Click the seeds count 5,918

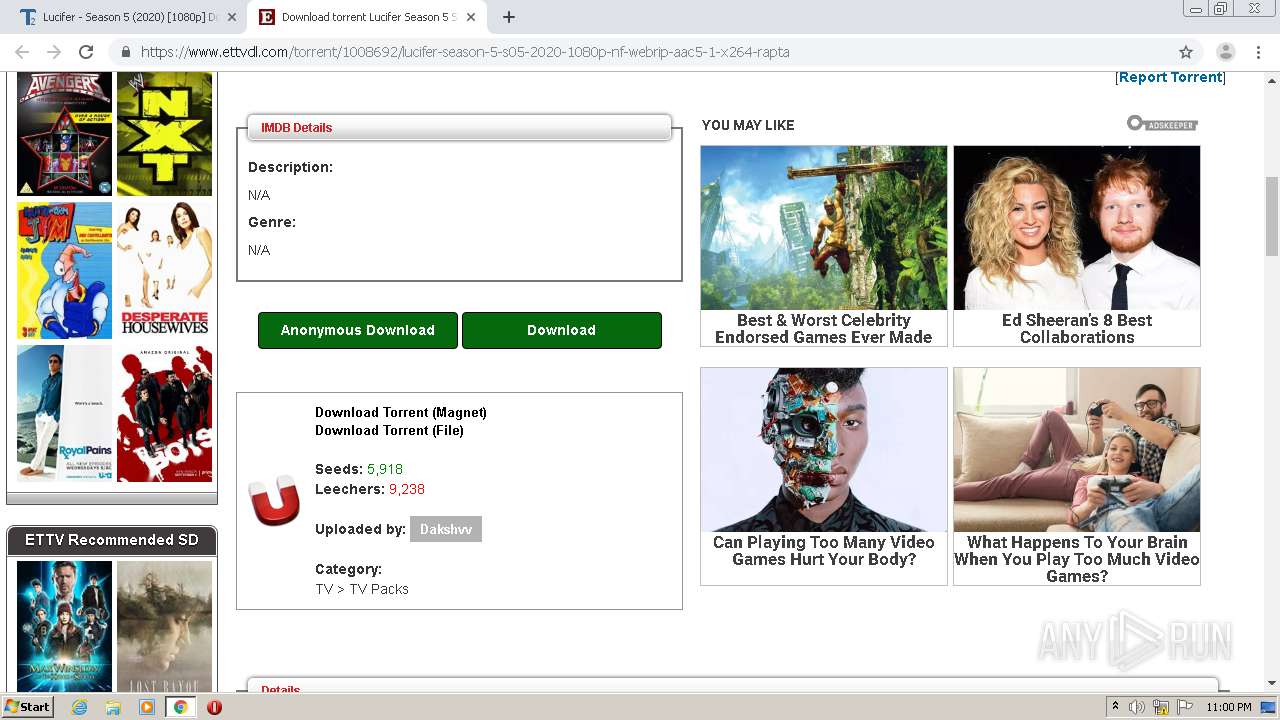[x=385, y=469]
